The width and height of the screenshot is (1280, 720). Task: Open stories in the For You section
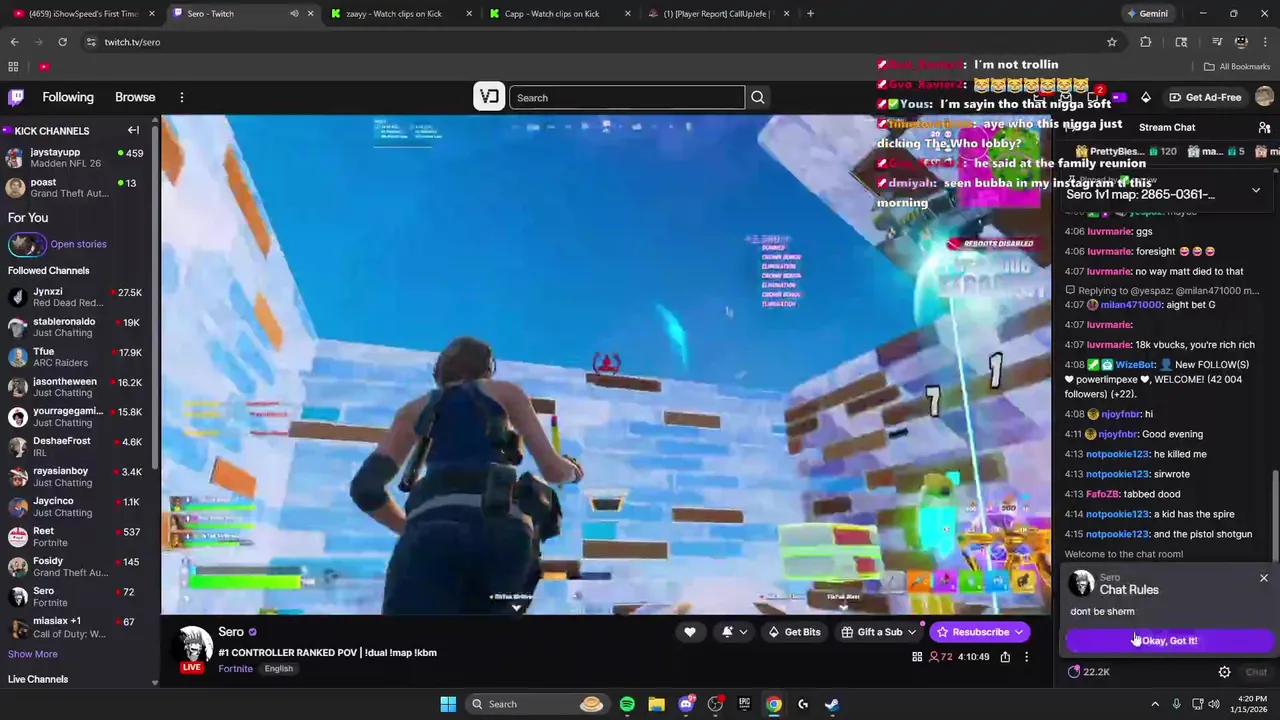78,244
